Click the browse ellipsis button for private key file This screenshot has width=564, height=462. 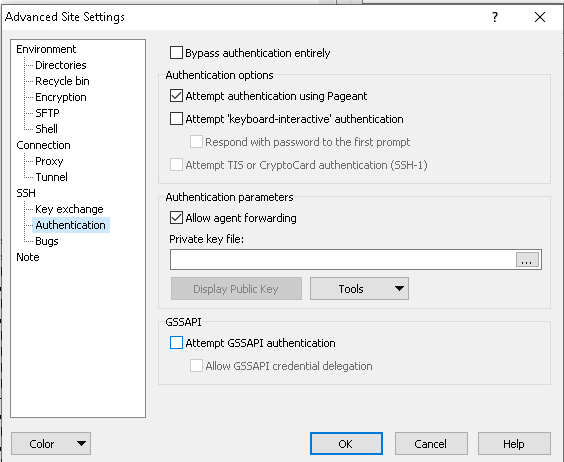(527, 259)
